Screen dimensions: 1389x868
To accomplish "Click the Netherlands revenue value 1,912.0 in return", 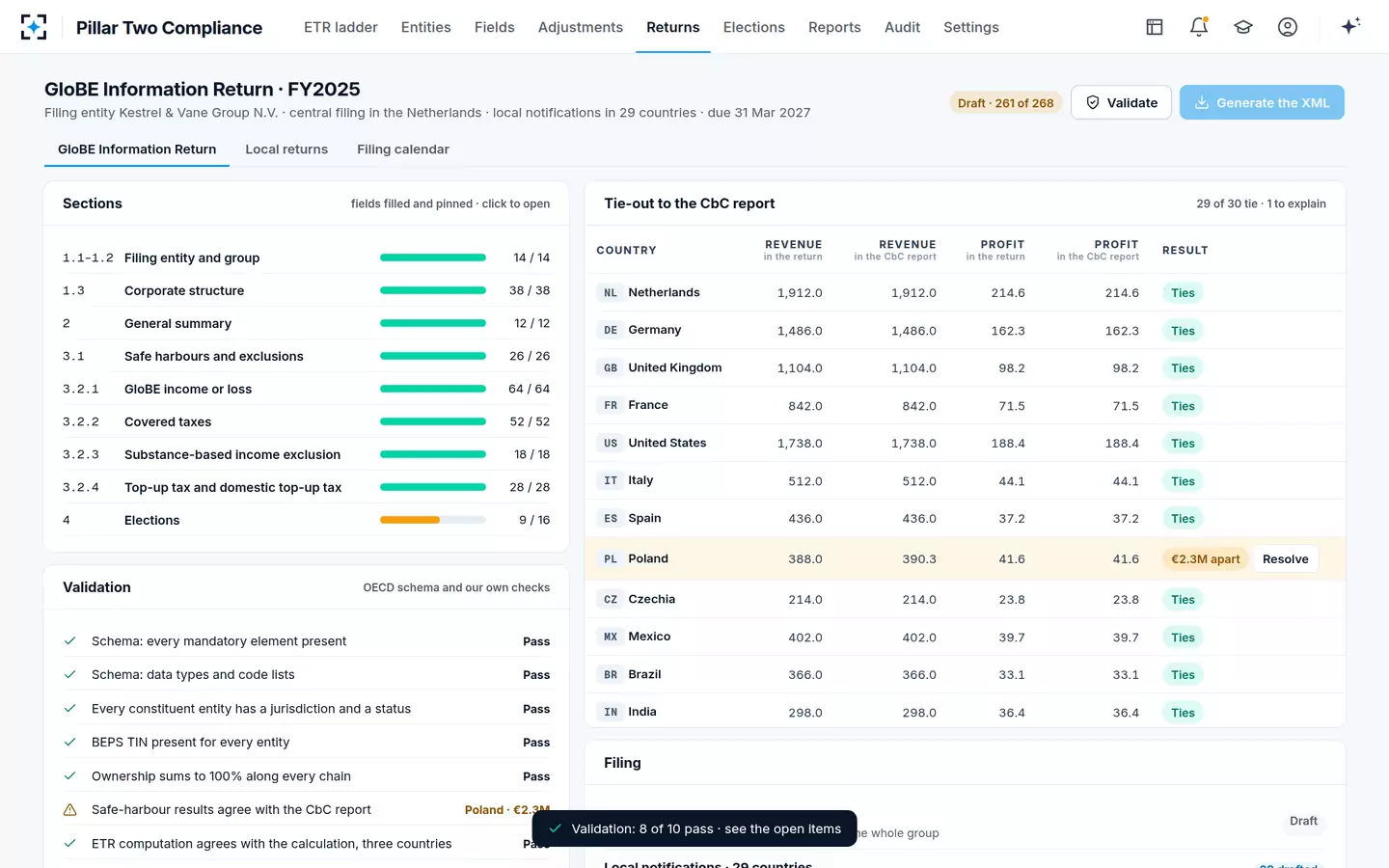I will pos(800,293).
